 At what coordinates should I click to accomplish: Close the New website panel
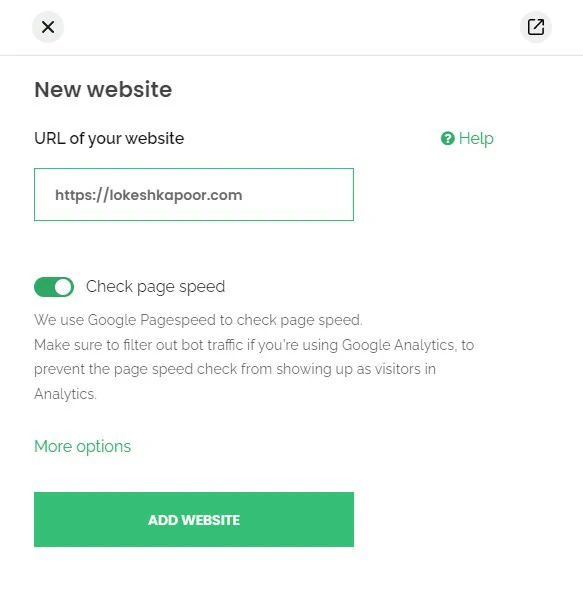tap(48, 27)
